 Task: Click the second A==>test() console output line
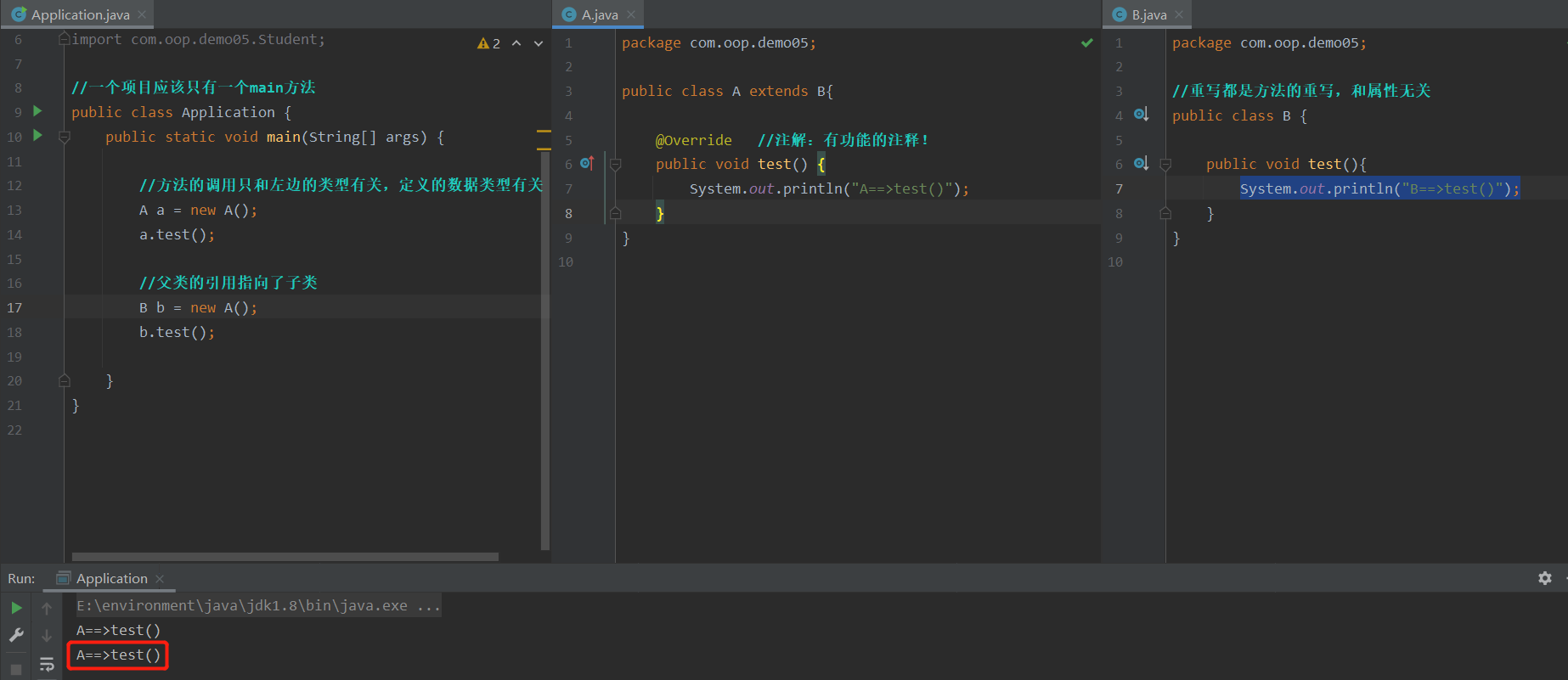(119, 655)
